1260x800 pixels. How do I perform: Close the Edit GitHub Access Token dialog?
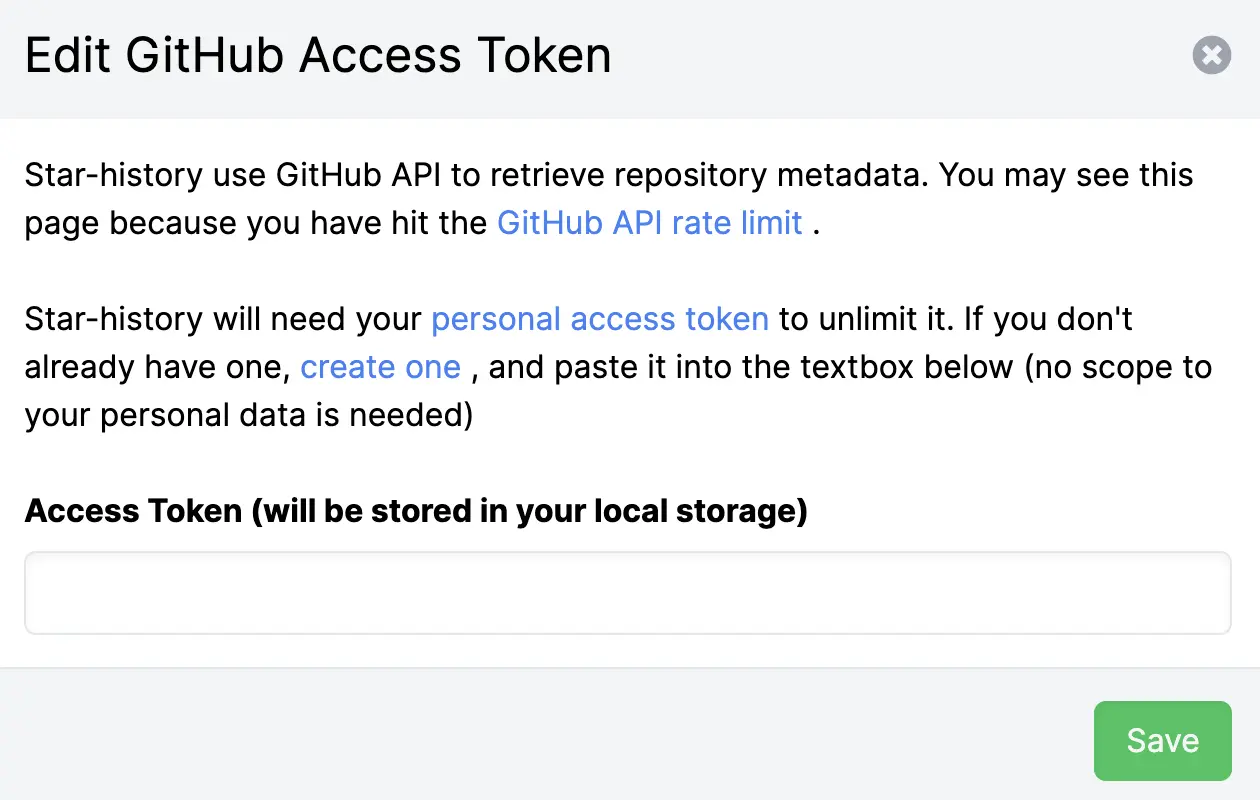coord(1211,55)
